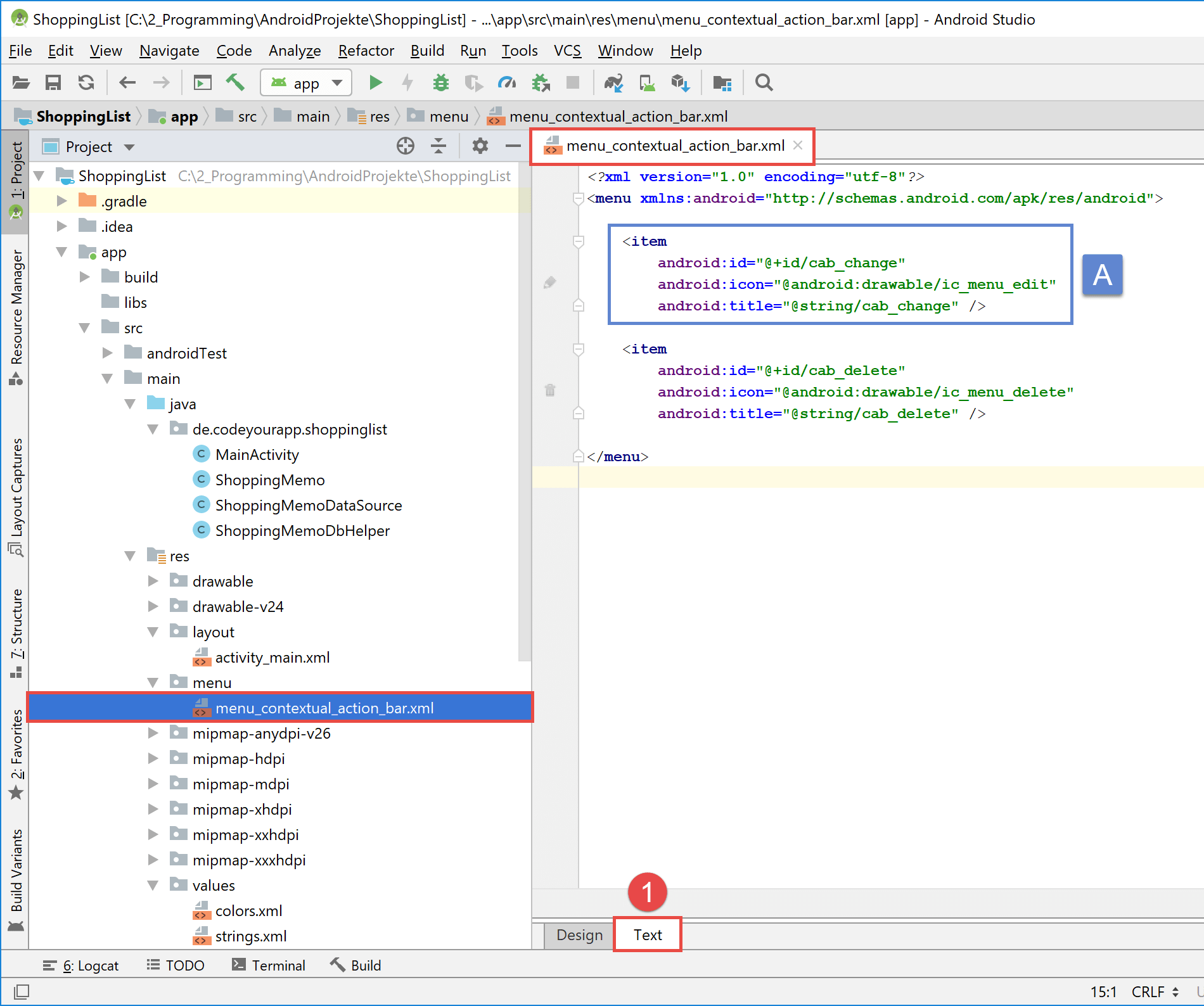Run app with the green play icon

tap(376, 82)
